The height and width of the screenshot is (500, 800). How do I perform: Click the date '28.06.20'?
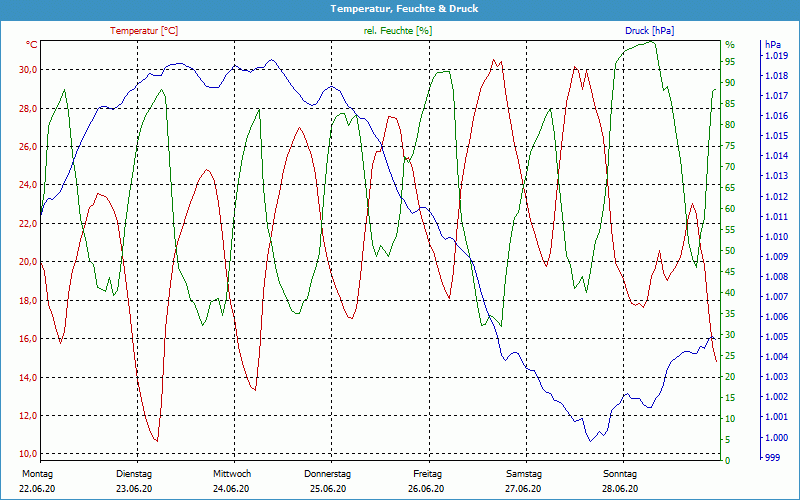coord(620,489)
